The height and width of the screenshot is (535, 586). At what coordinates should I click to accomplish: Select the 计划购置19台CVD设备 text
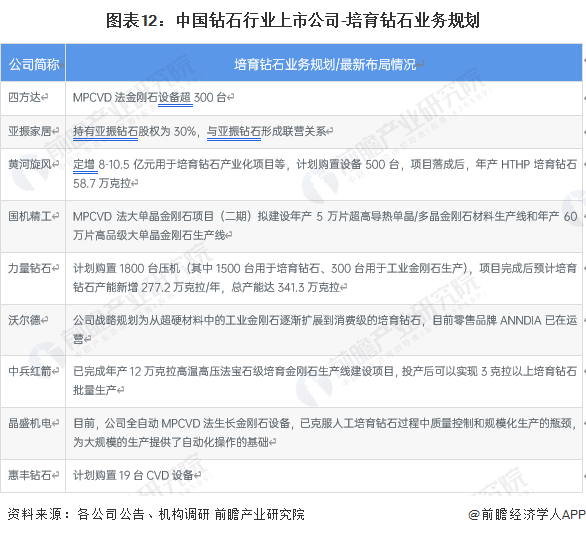click(133, 475)
